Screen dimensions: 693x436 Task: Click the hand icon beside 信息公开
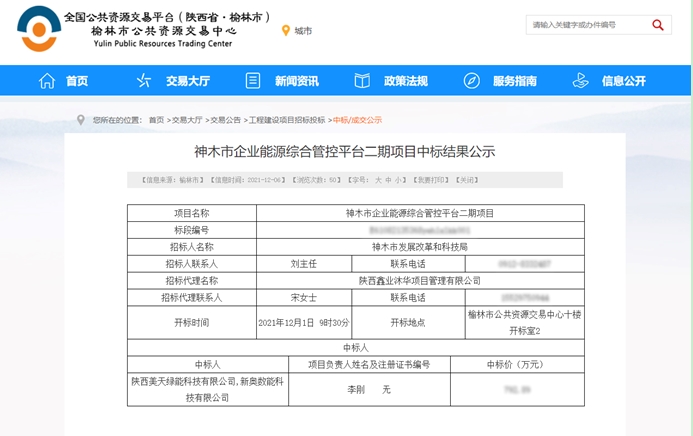pos(580,81)
